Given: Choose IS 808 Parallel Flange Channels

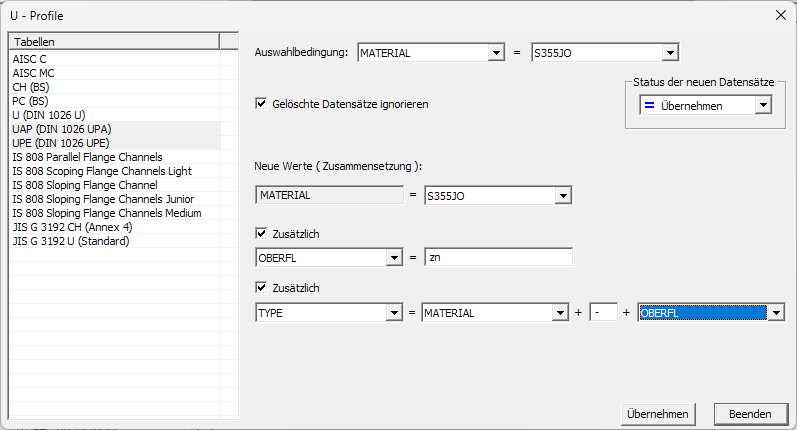Looking at the screenshot, I should click(x=87, y=157).
